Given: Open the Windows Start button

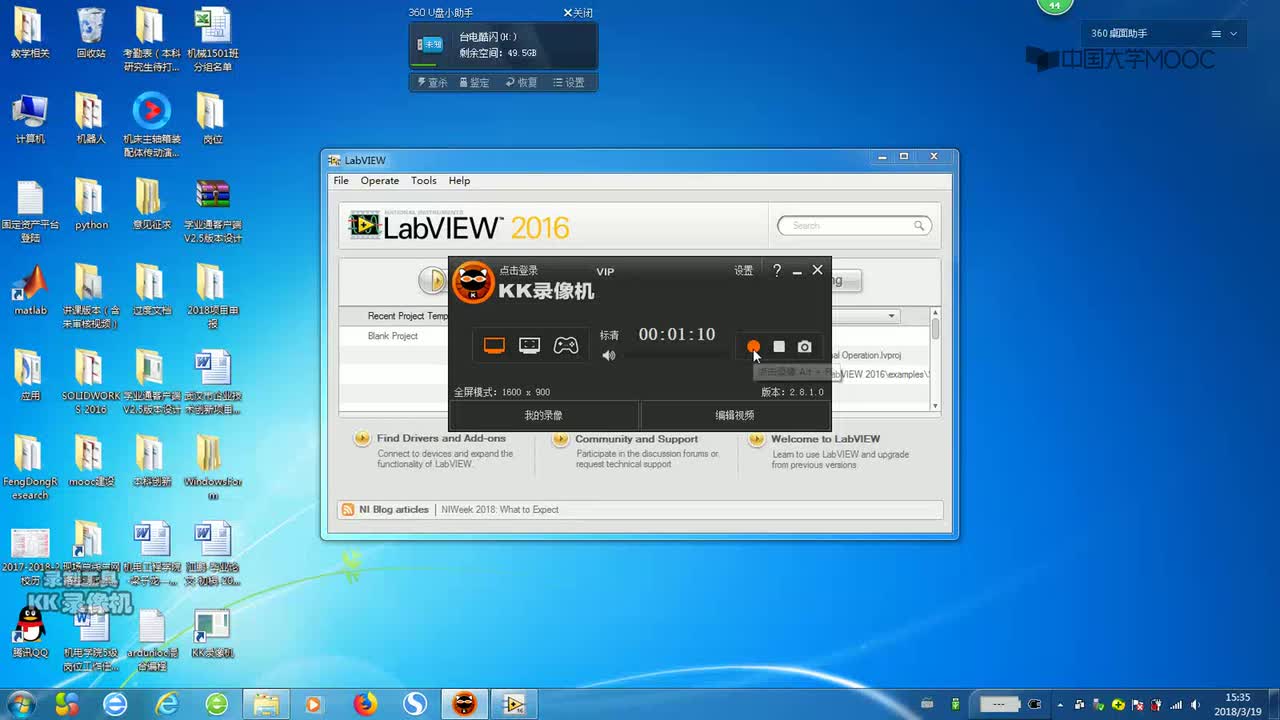Looking at the screenshot, I should (19, 704).
